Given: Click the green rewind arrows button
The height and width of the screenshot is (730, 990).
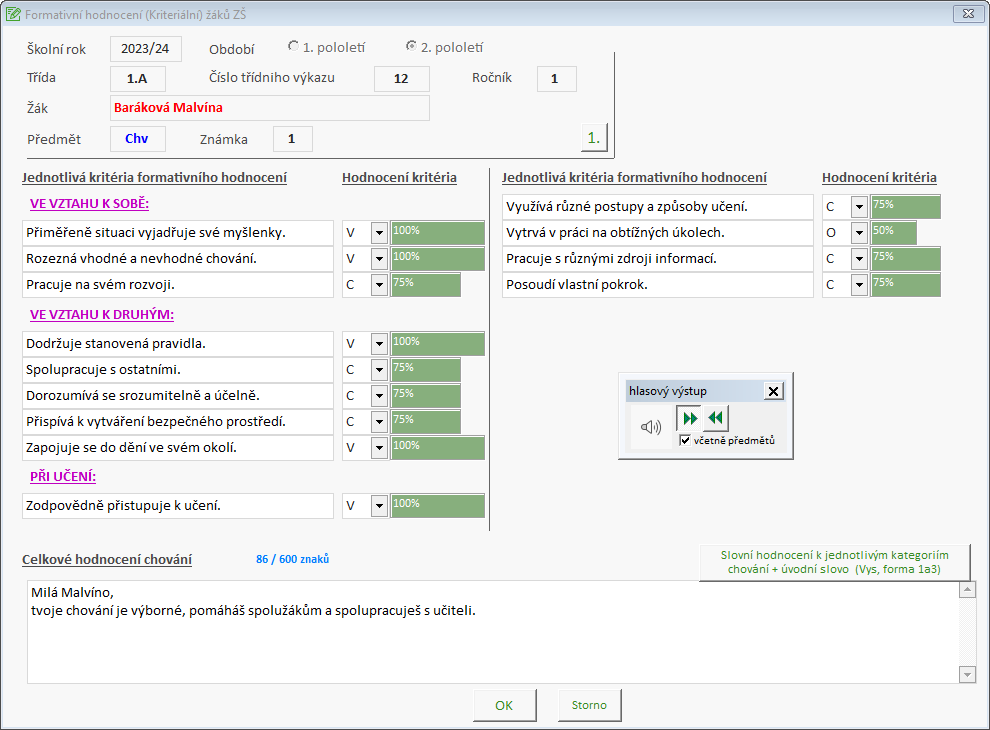Looking at the screenshot, I should tap(716, 417).
